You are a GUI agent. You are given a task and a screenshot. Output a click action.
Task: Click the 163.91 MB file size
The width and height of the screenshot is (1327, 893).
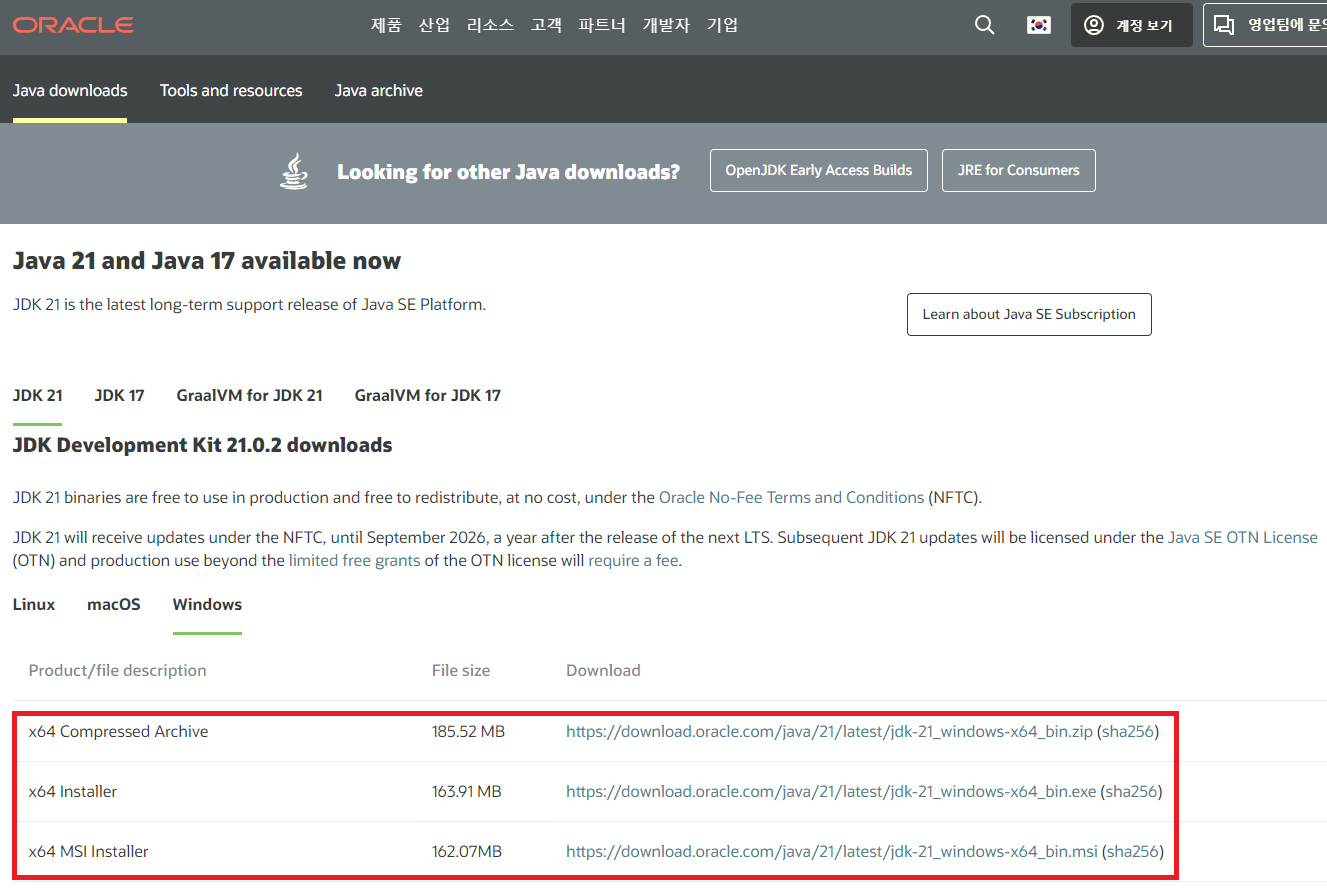click(466, 791)
